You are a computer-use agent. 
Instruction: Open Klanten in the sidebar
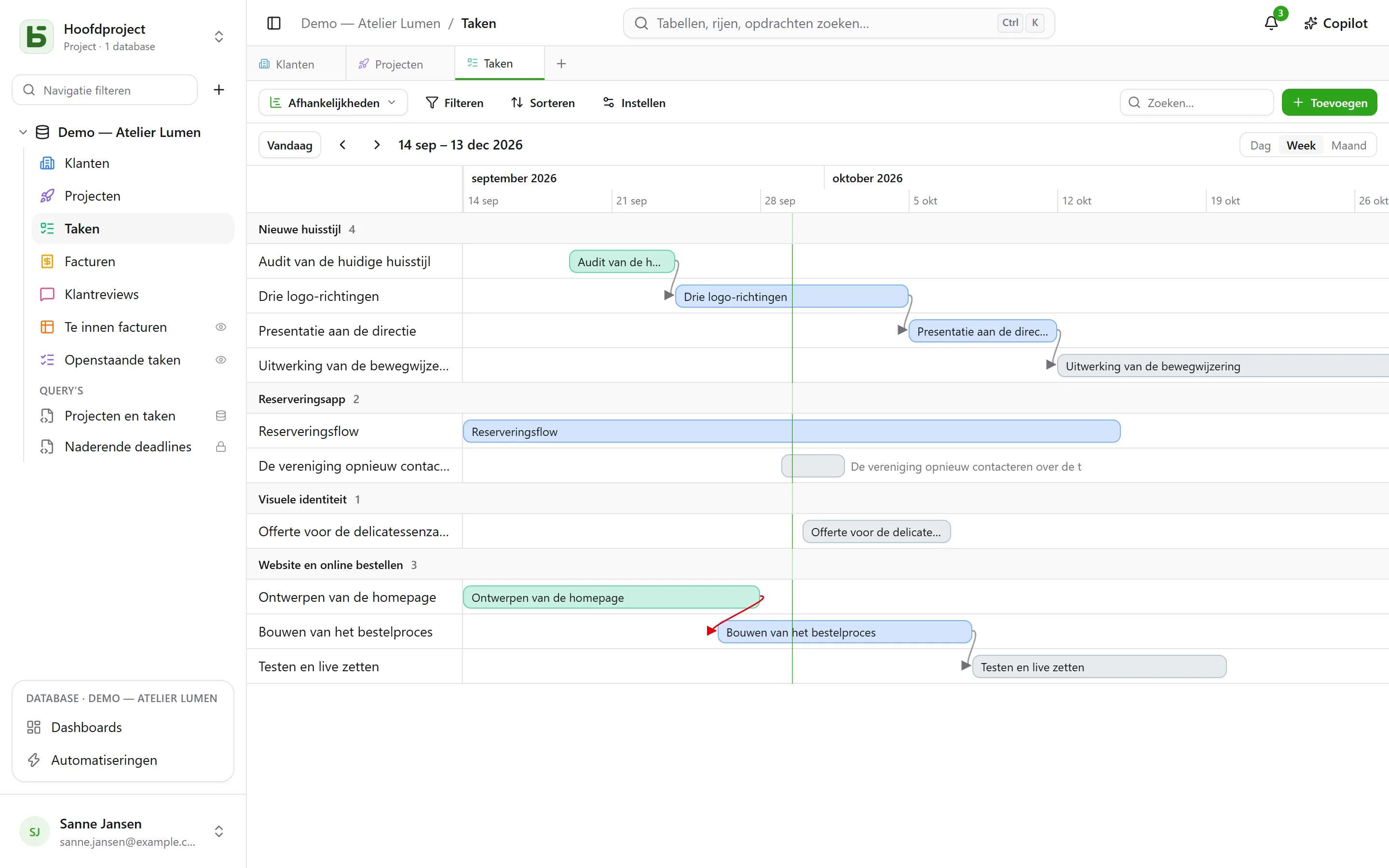click(x=133, y=163)
